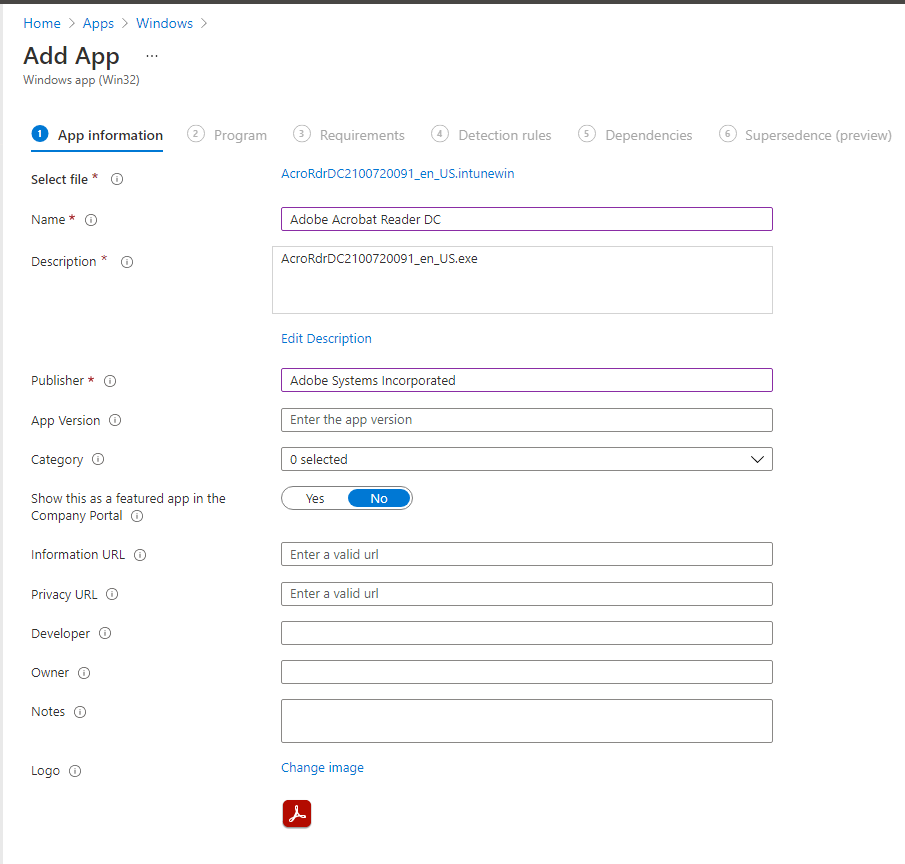Click the Category dropdown chevron arrow
The image size is (905, 864).
(757, 459)
